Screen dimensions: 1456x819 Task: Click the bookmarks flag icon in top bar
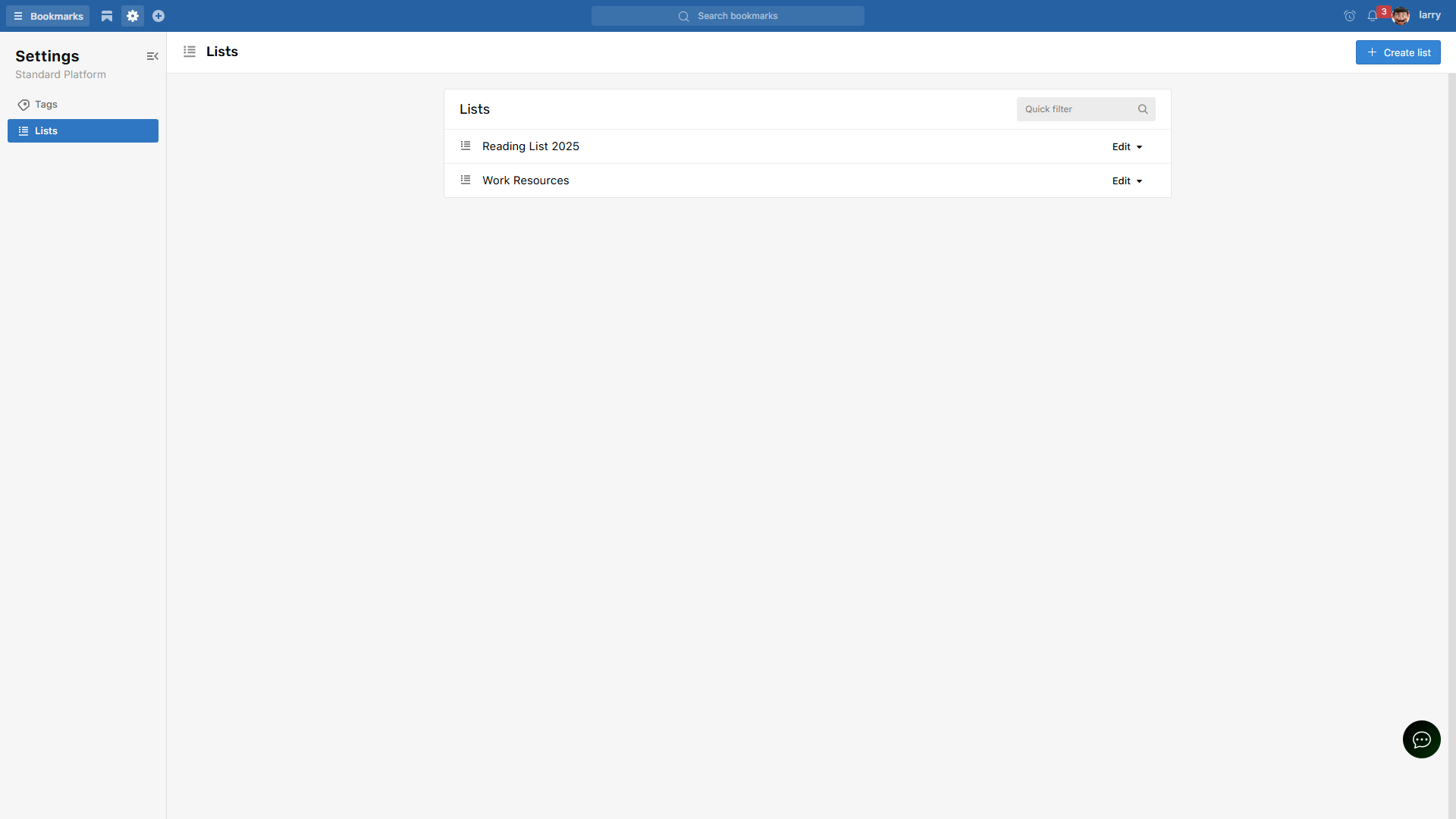[107, 16]
